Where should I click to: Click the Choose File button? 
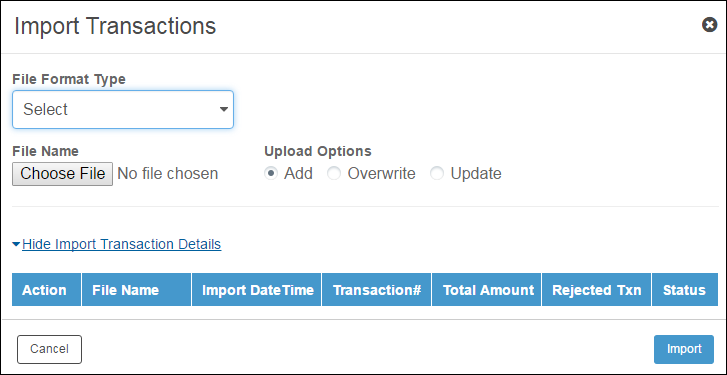click(x=63, y=174)
